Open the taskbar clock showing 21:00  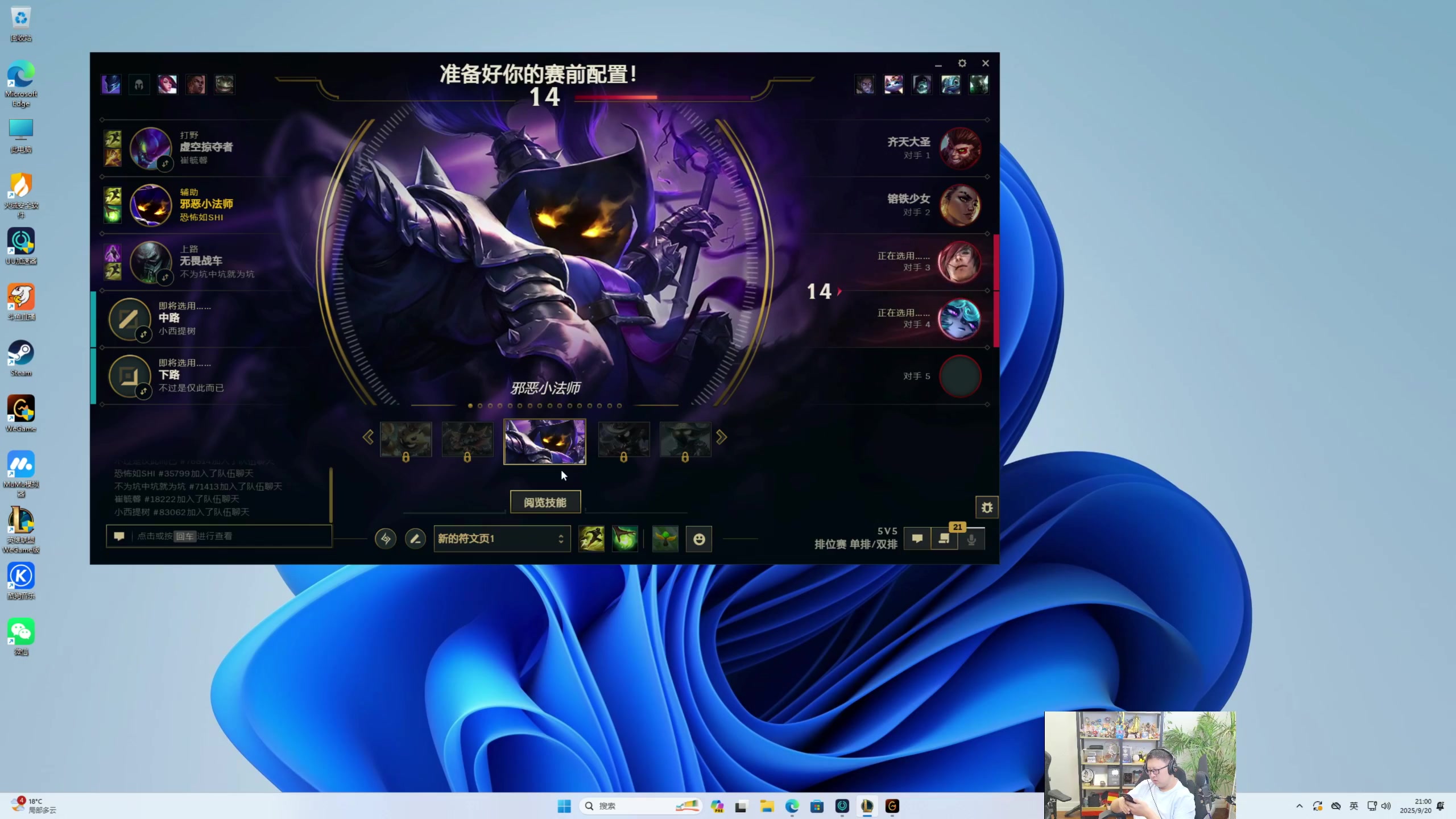(1415, 806)
